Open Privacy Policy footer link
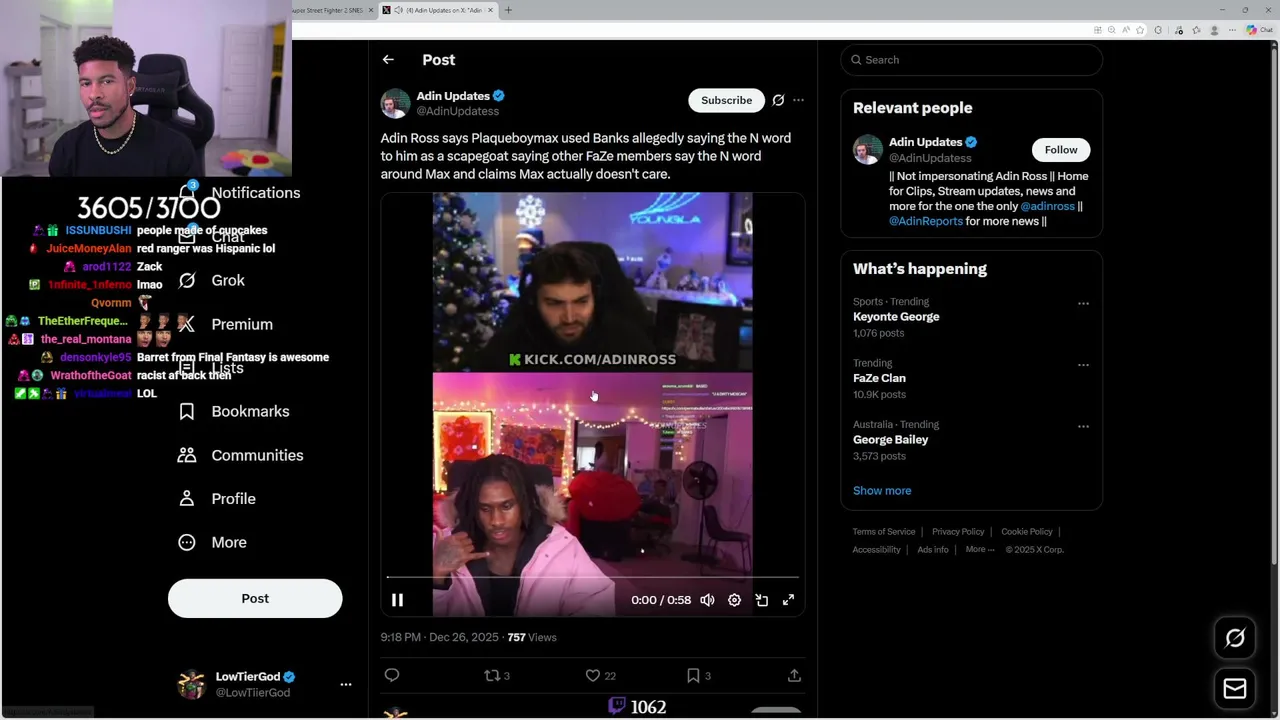The height and width of the screenshot is (720, 1280). click(958, 532)
